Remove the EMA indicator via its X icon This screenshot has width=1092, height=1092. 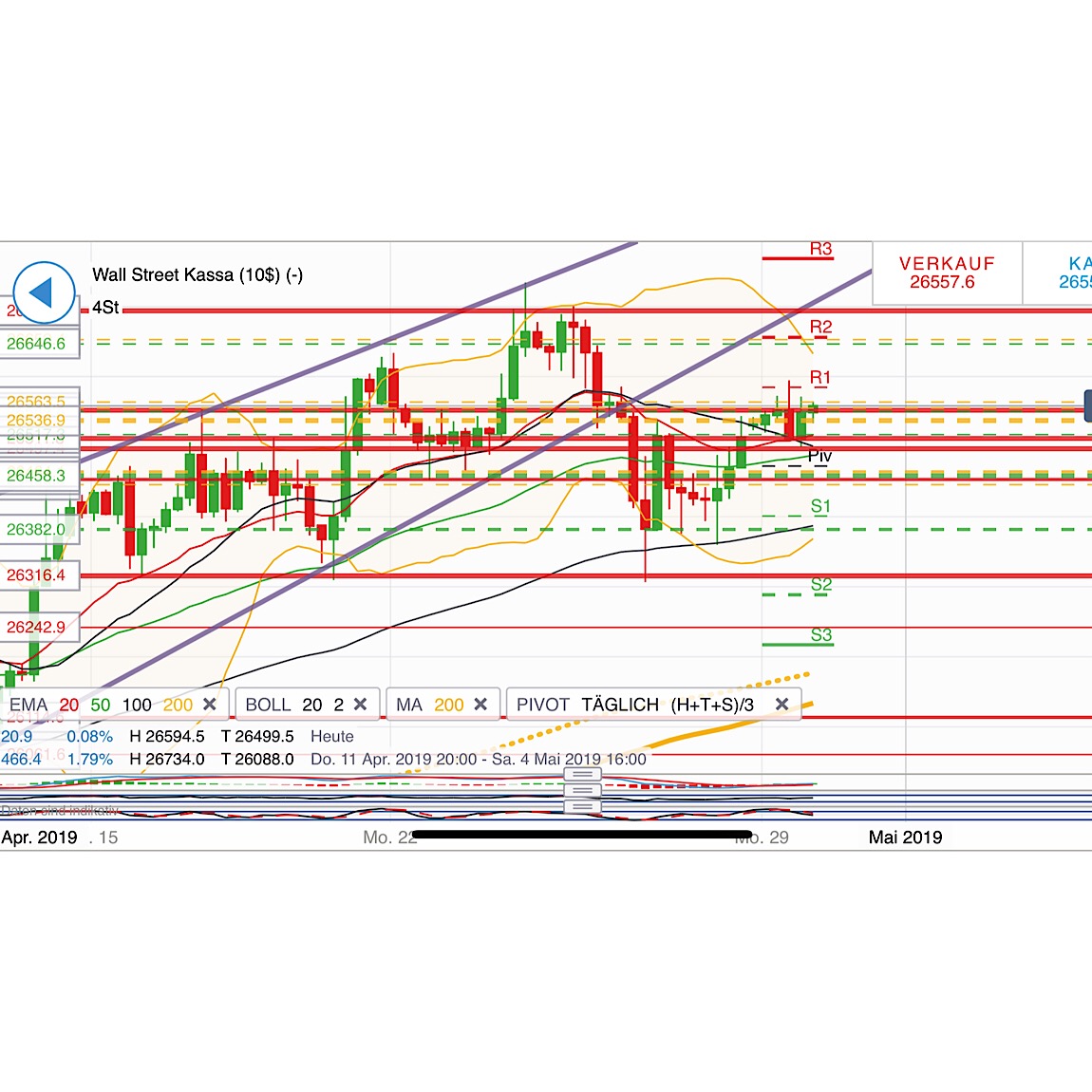pos(210,704)
